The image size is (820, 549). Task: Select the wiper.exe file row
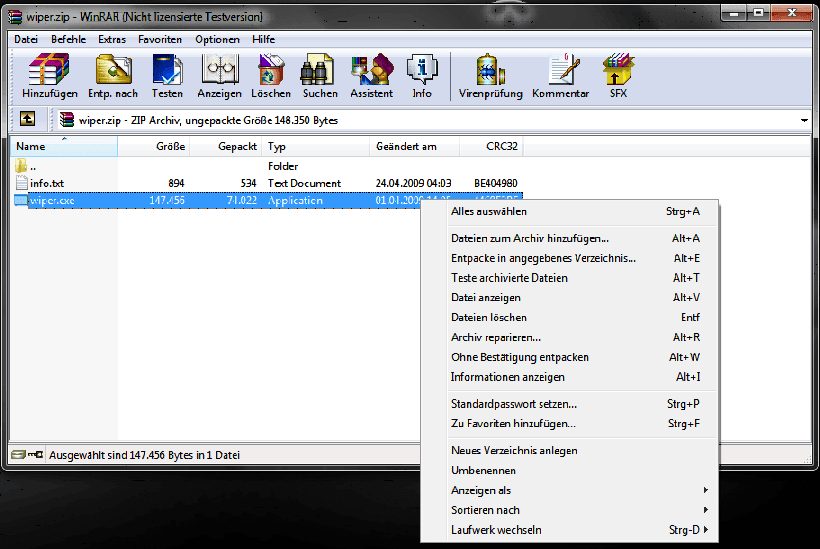coord(267,200)
